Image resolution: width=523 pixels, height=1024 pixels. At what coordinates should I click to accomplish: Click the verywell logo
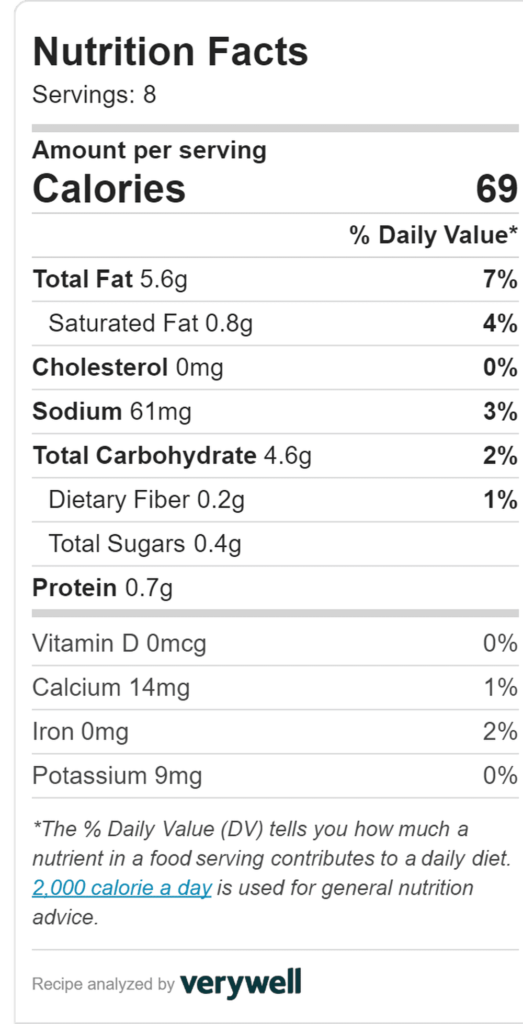click(x=240, y=983)
